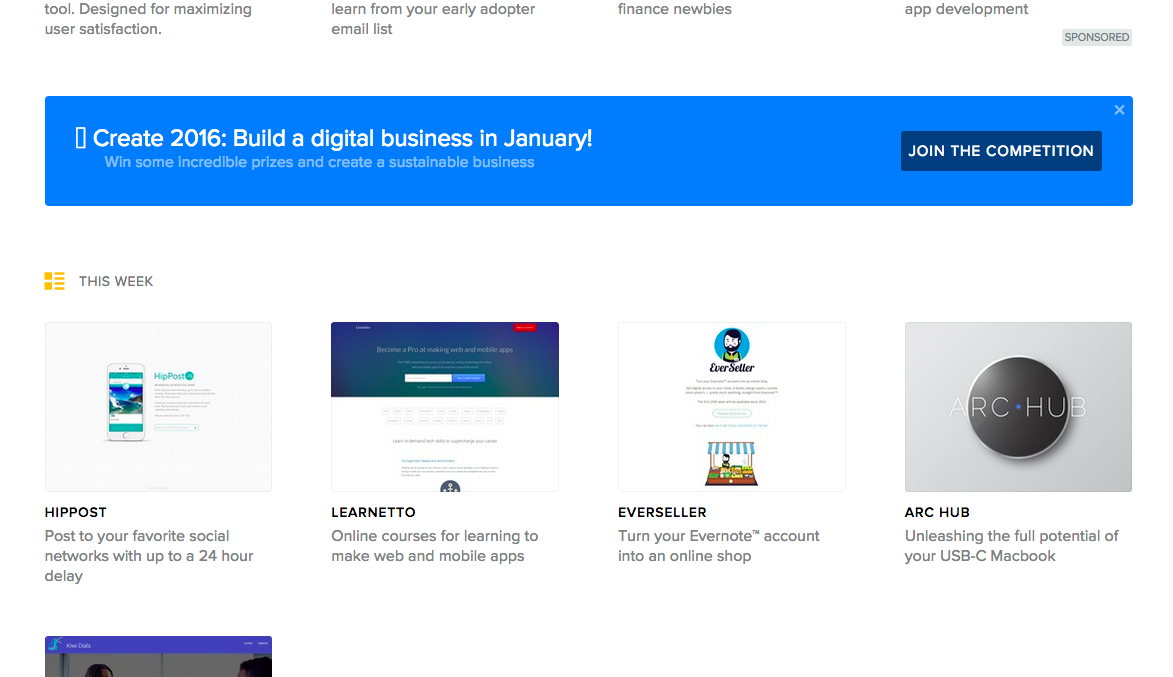Click the Sponsored badge
Viewport: 1173px width, 677px height.
point(1096,37)
